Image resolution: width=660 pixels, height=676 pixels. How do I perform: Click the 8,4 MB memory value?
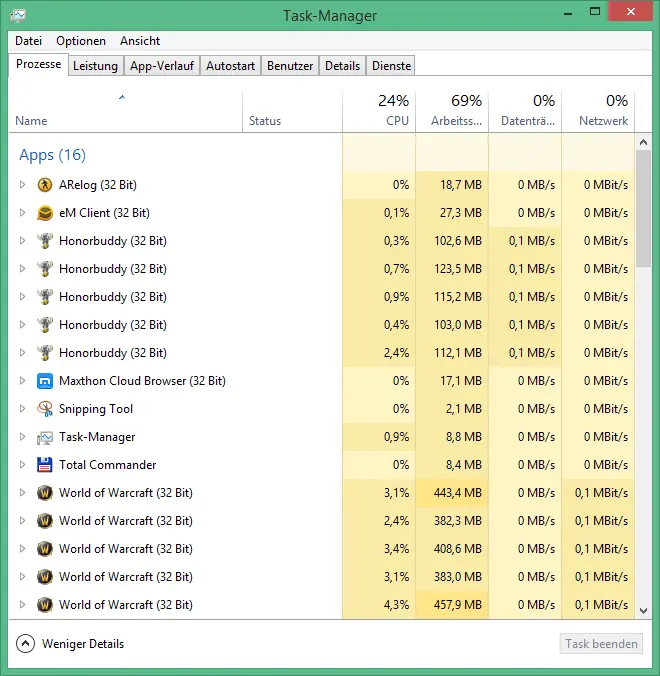tap(463, 465)
